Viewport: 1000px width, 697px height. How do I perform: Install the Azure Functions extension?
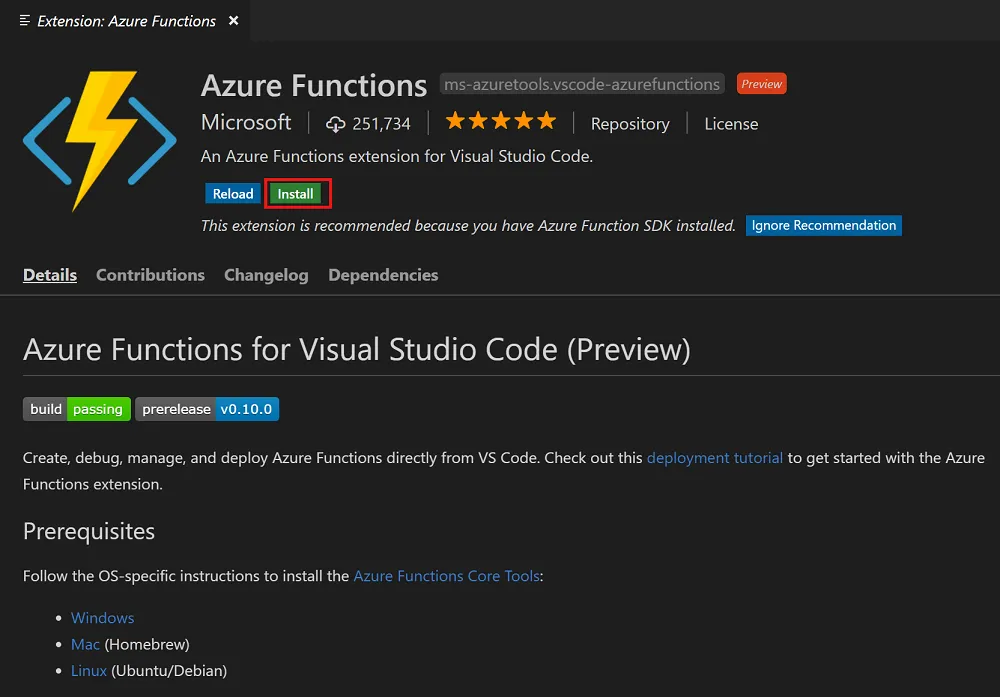pyautogui.click(x=295, y=194)
